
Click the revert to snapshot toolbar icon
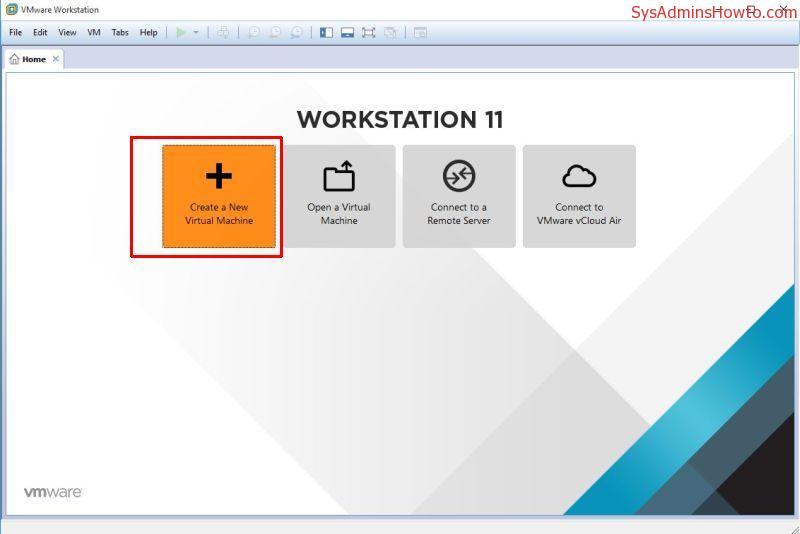click(274, 33)
